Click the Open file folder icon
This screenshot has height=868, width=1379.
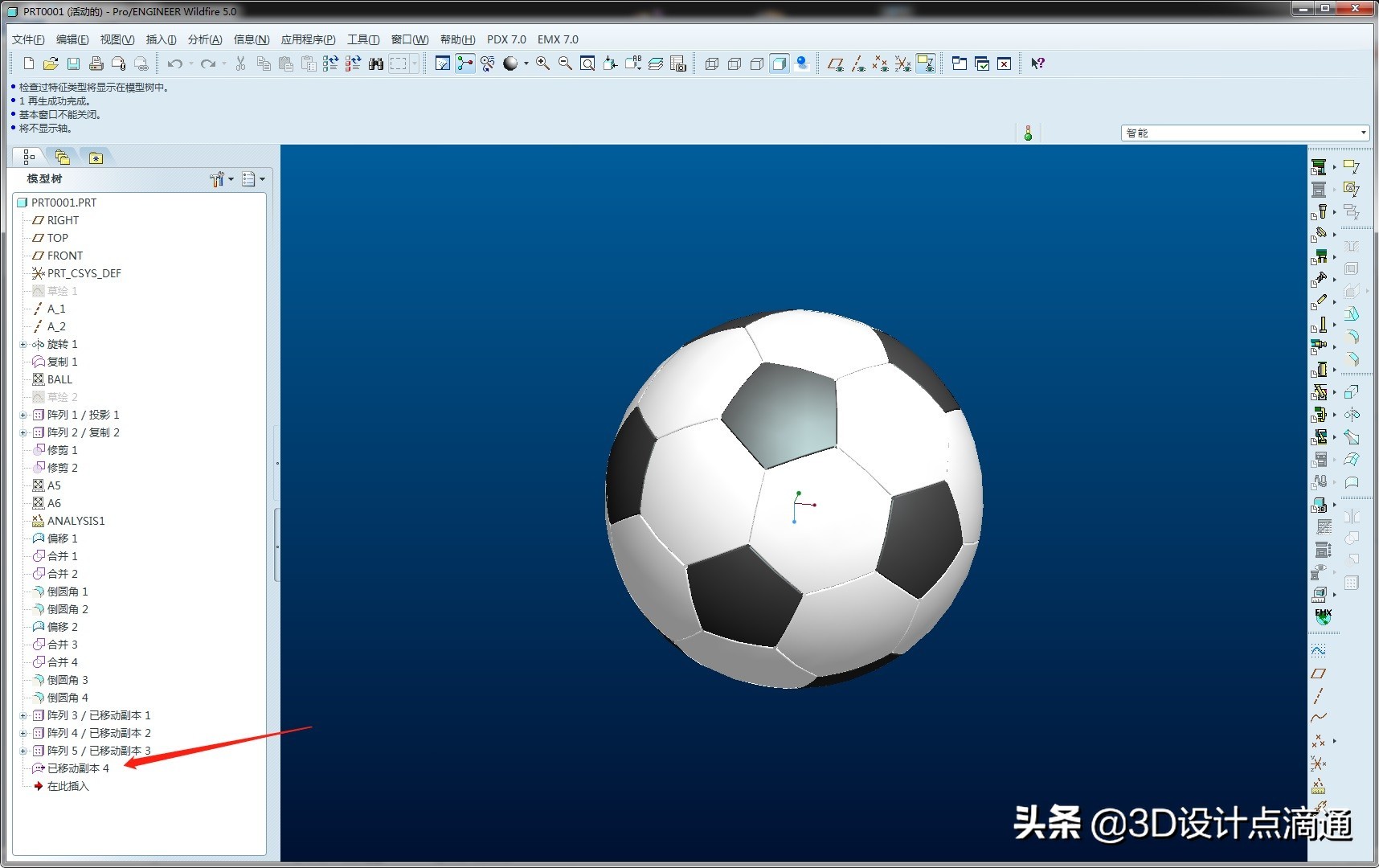click(51, 63)
